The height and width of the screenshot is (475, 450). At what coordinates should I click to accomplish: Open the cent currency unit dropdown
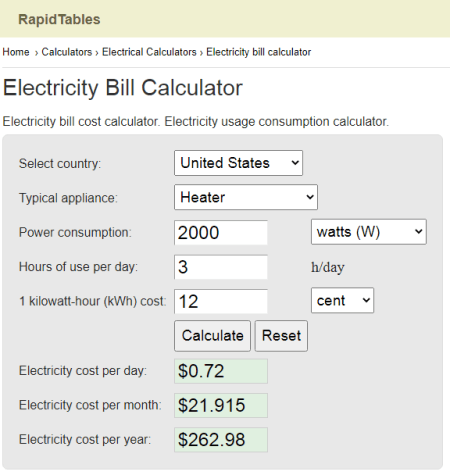click(342, 300)
